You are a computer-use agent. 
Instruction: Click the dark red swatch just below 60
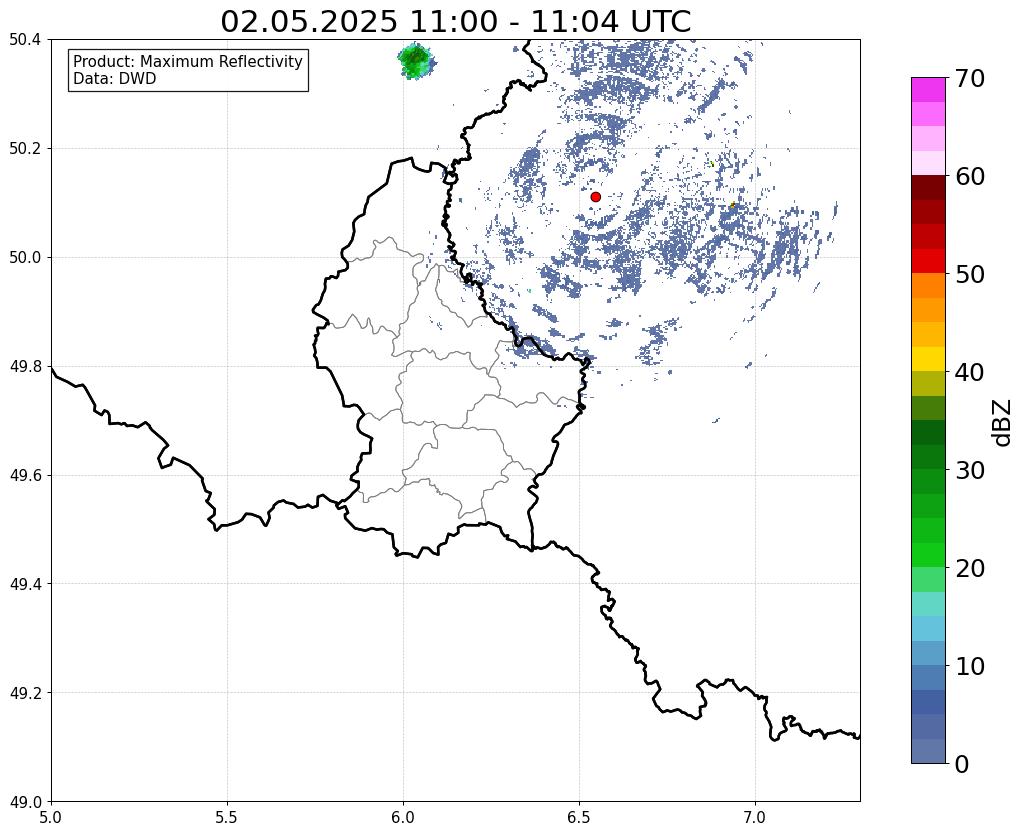coord(928,187)
